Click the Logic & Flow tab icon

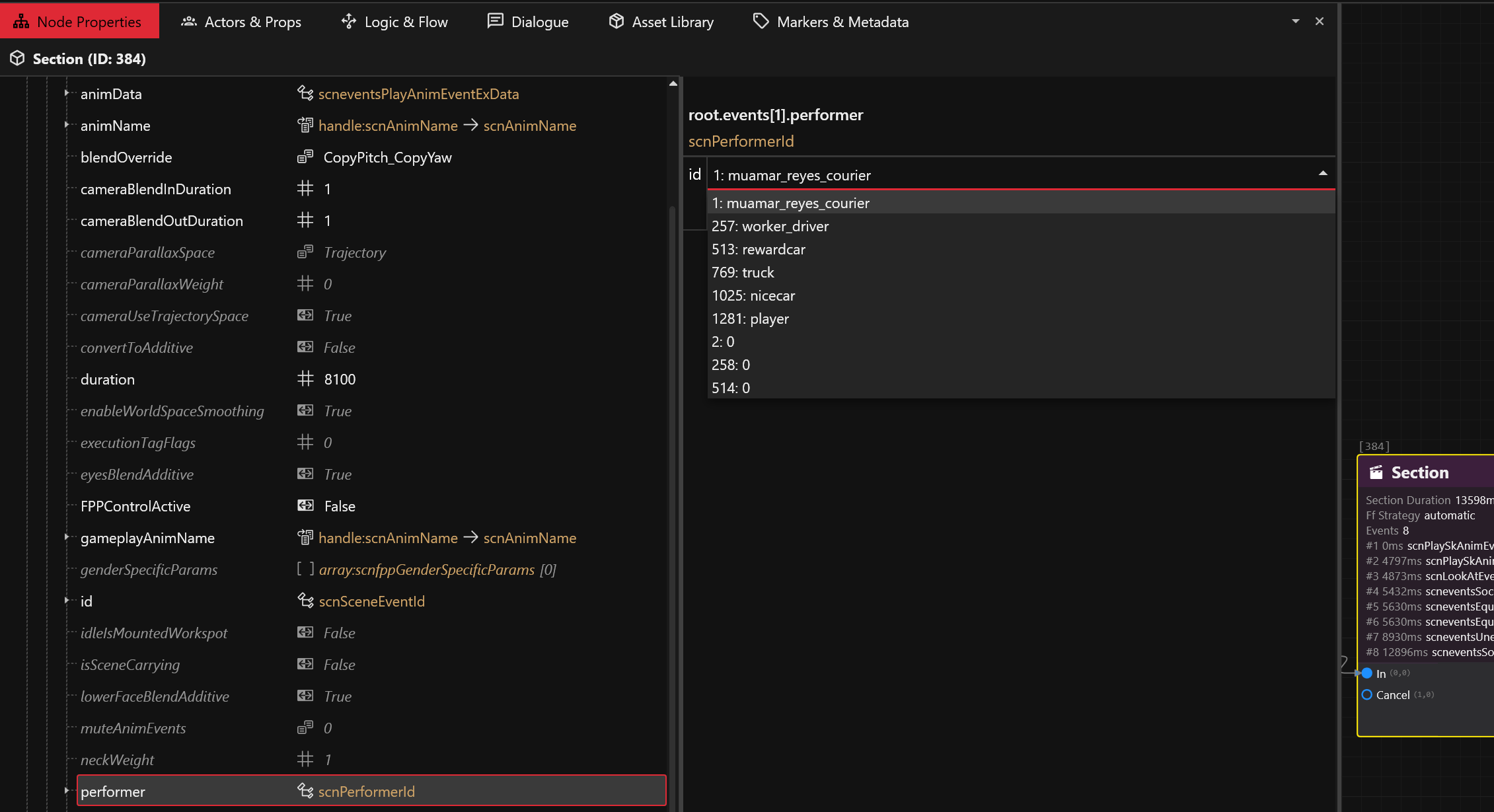(x=349, y=22)
